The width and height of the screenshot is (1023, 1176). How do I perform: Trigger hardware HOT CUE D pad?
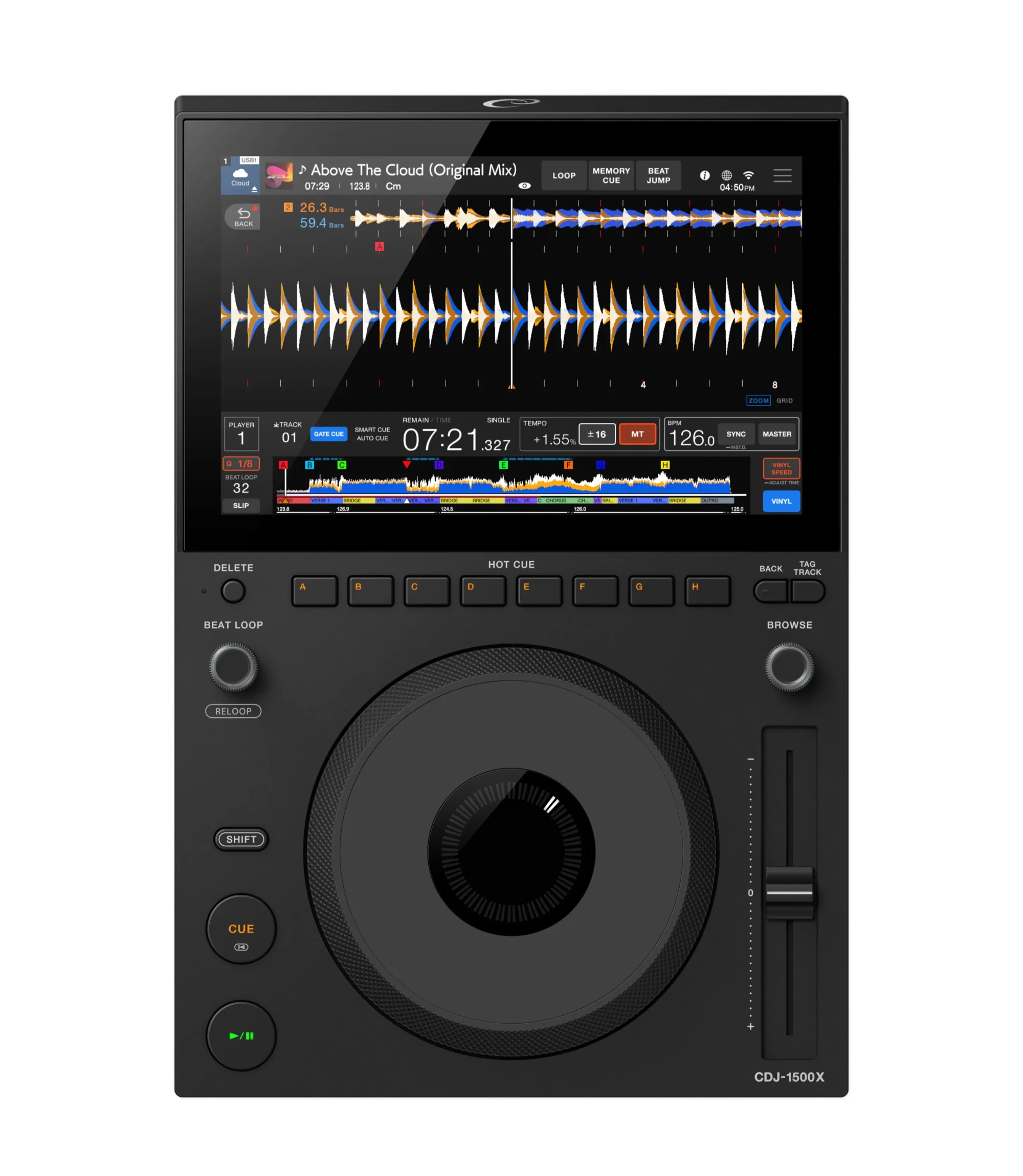[x=483, y=591]
